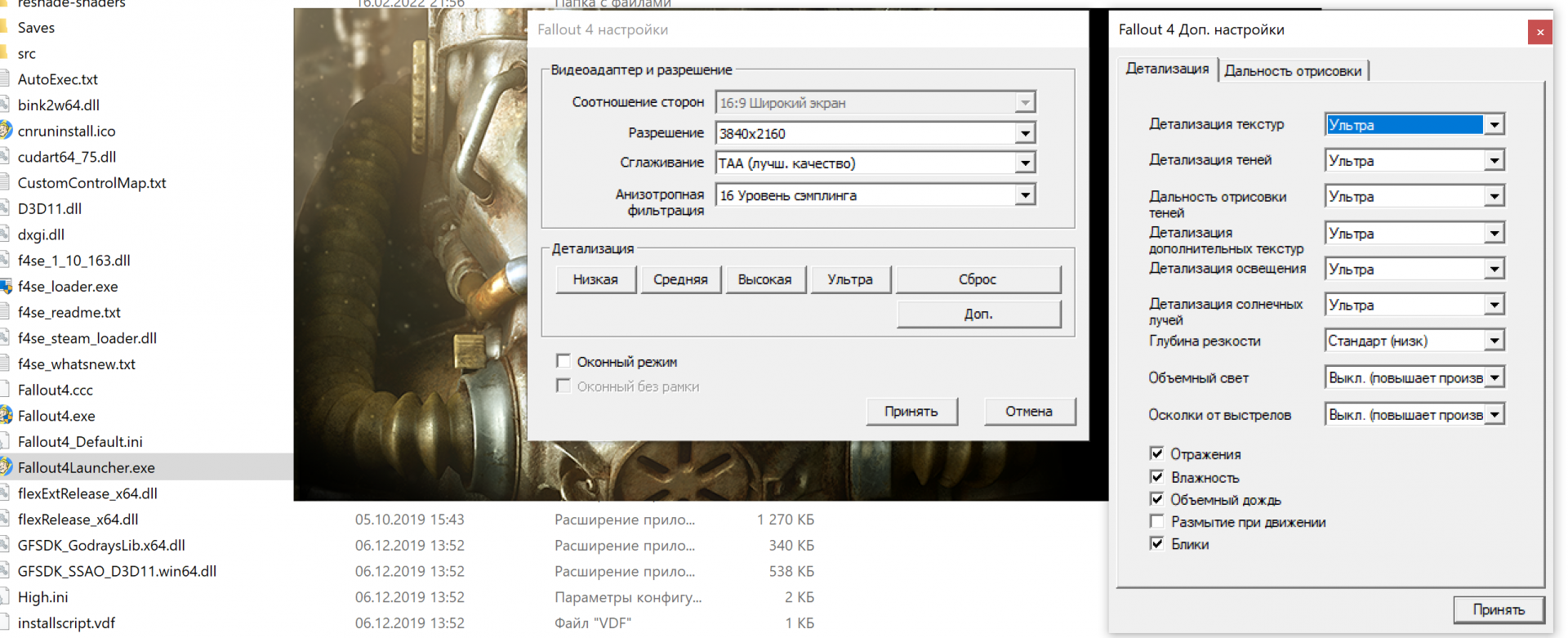1568x638 pixels.
Task: Switch to the Дальность отрисовки tab
Action: pos(1293,71)
